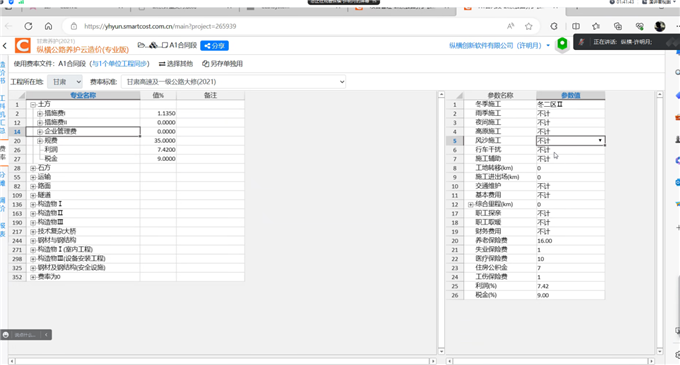
Task: Click the back chevron beside logo
Action: [5, 46]
